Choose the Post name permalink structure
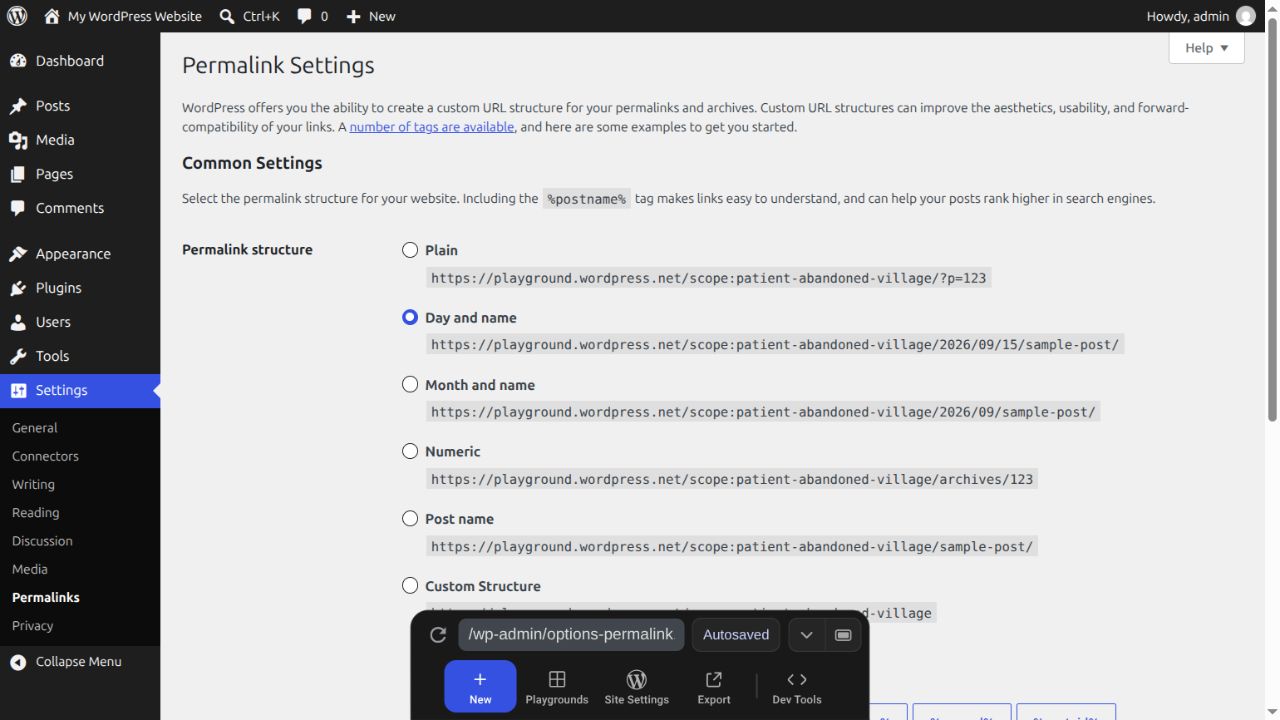The image size is (1280, 720). pos(410,518)
